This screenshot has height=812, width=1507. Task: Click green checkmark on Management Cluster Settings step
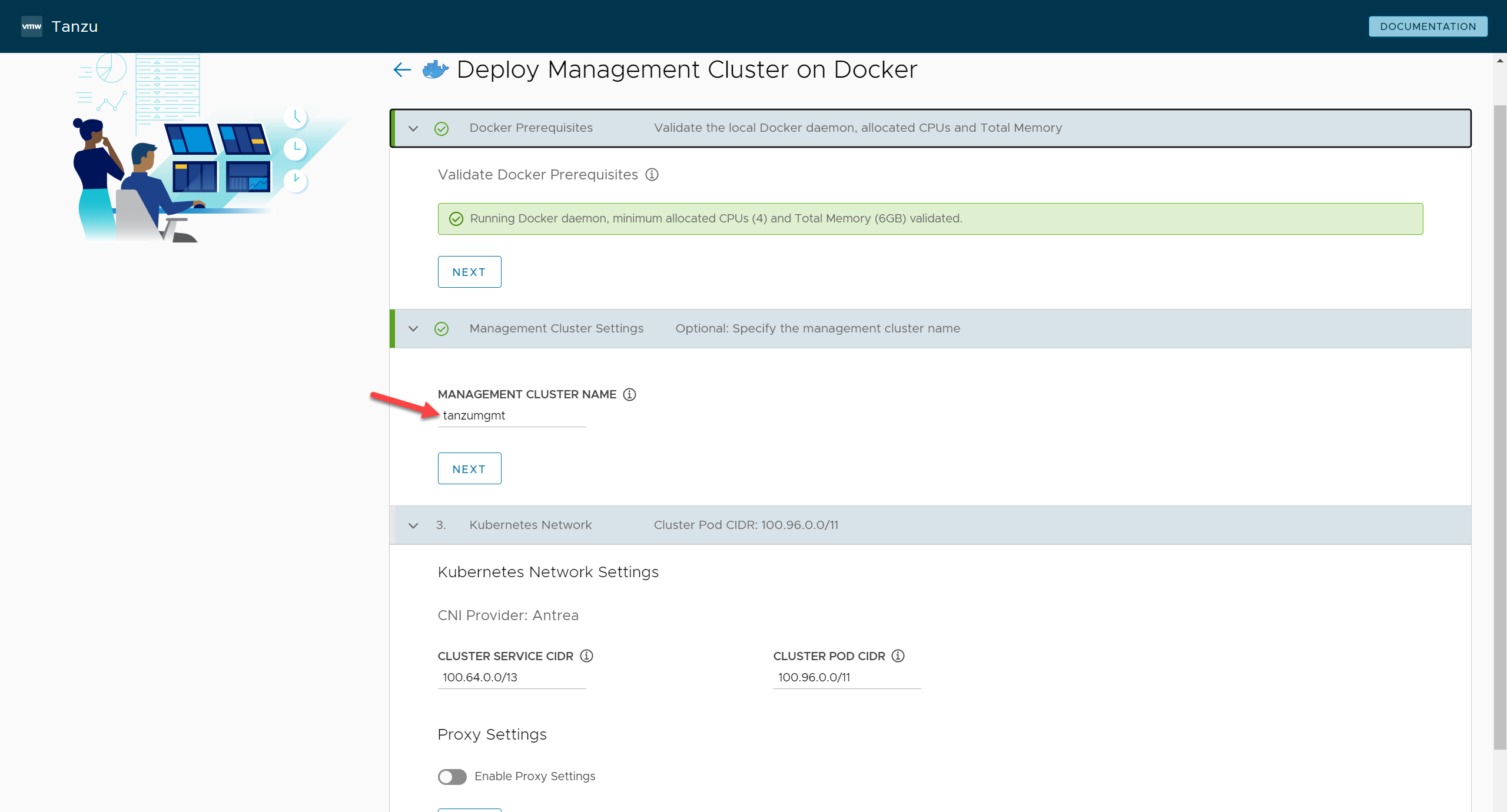[442, 329]
